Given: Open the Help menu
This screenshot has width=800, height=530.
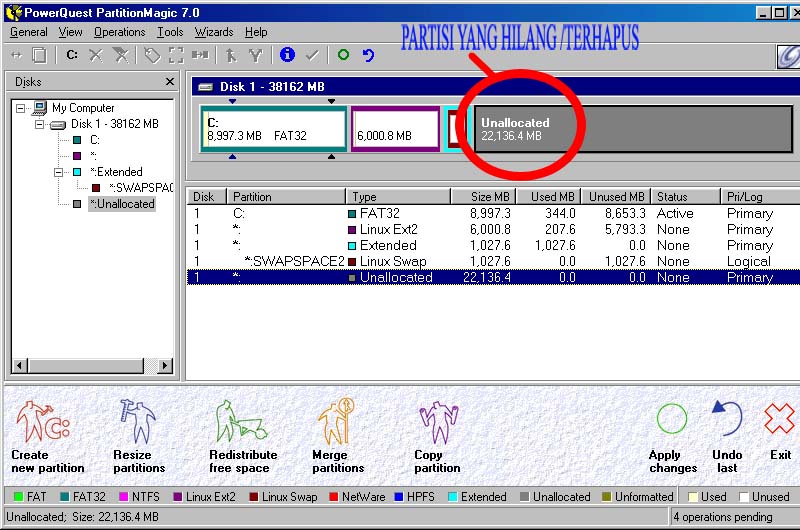Looking at the screenshot, I should click(256, 32).
